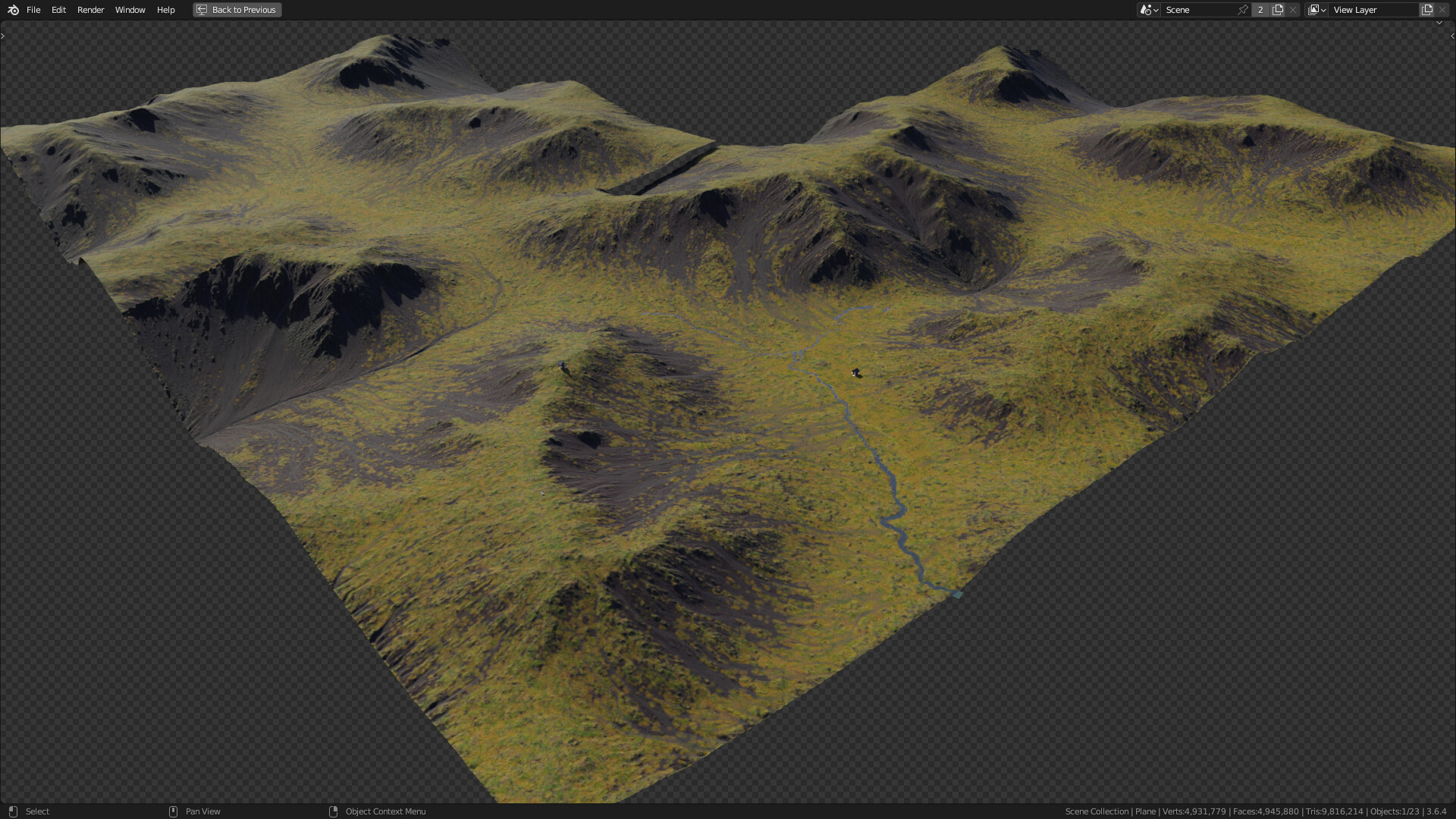Delete the scene using its X icon
Viewport: 1456px width, 819px height.
coord(1293,10)
